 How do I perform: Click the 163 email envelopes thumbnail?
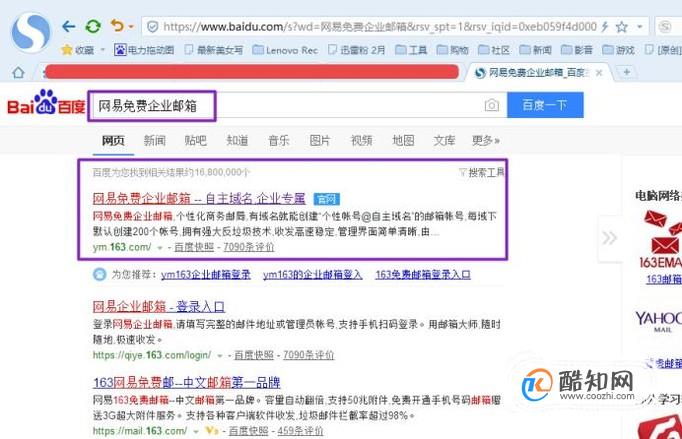click(x=661, y=238)
